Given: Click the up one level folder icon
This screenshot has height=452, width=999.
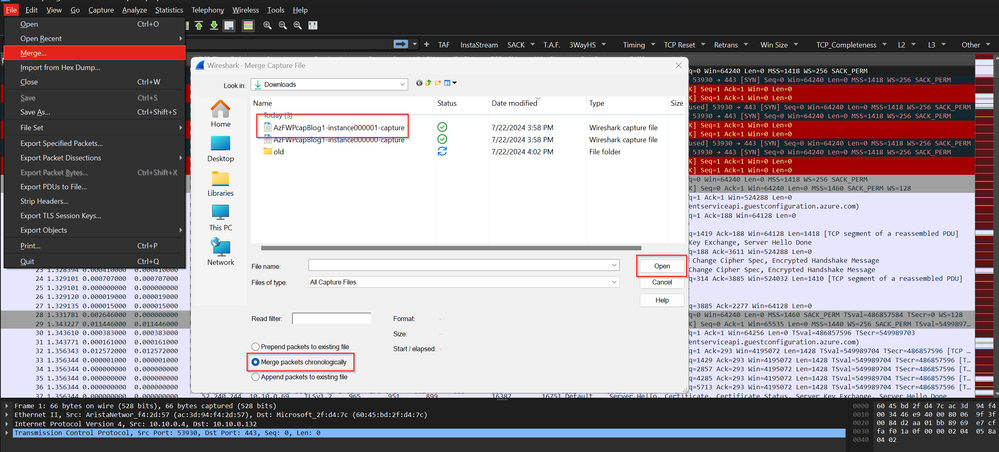Looking at the screenshot, I should pos(428,84).
